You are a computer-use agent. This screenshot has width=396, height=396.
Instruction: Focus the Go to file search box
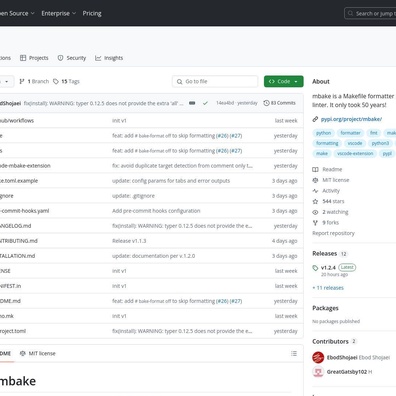tap(215, 81)
